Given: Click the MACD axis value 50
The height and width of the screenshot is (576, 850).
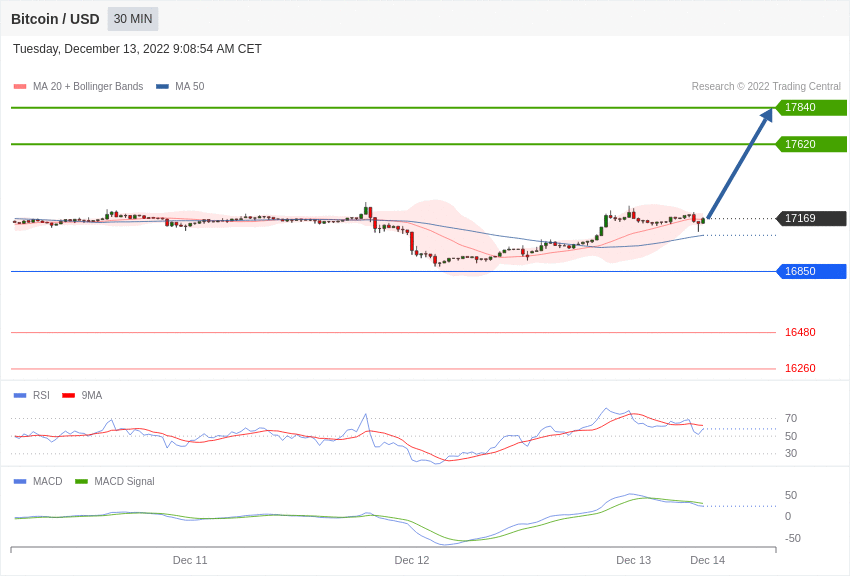Looking at the screenshot, I should [791, 495].
